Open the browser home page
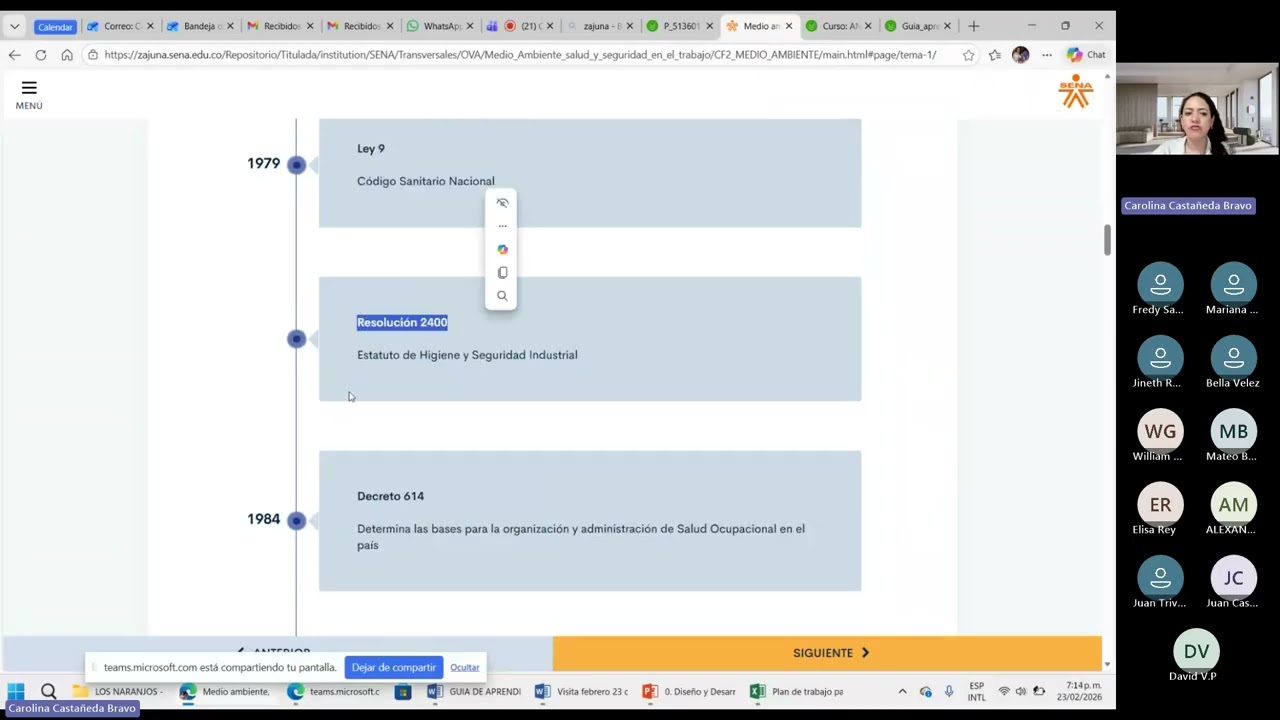The image size is (1280, 720). (67, 55)
